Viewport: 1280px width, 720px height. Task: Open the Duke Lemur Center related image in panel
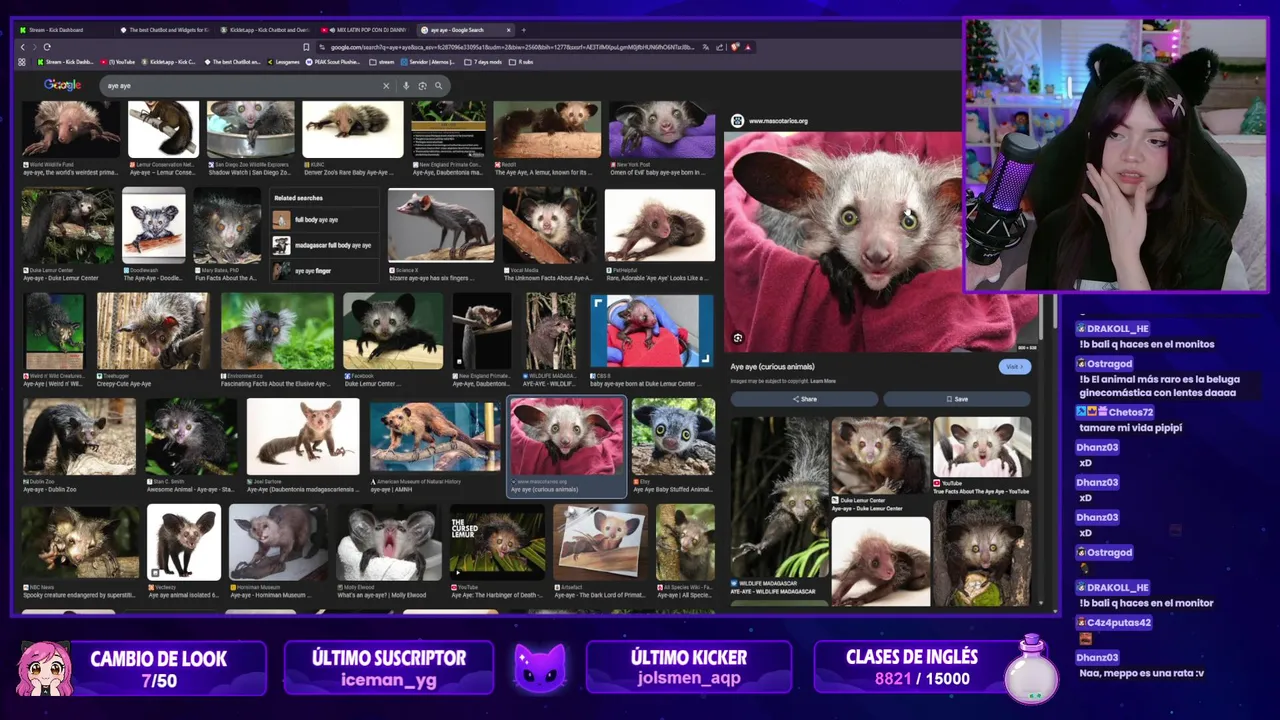pyautogui.click(x=881, y=456)
